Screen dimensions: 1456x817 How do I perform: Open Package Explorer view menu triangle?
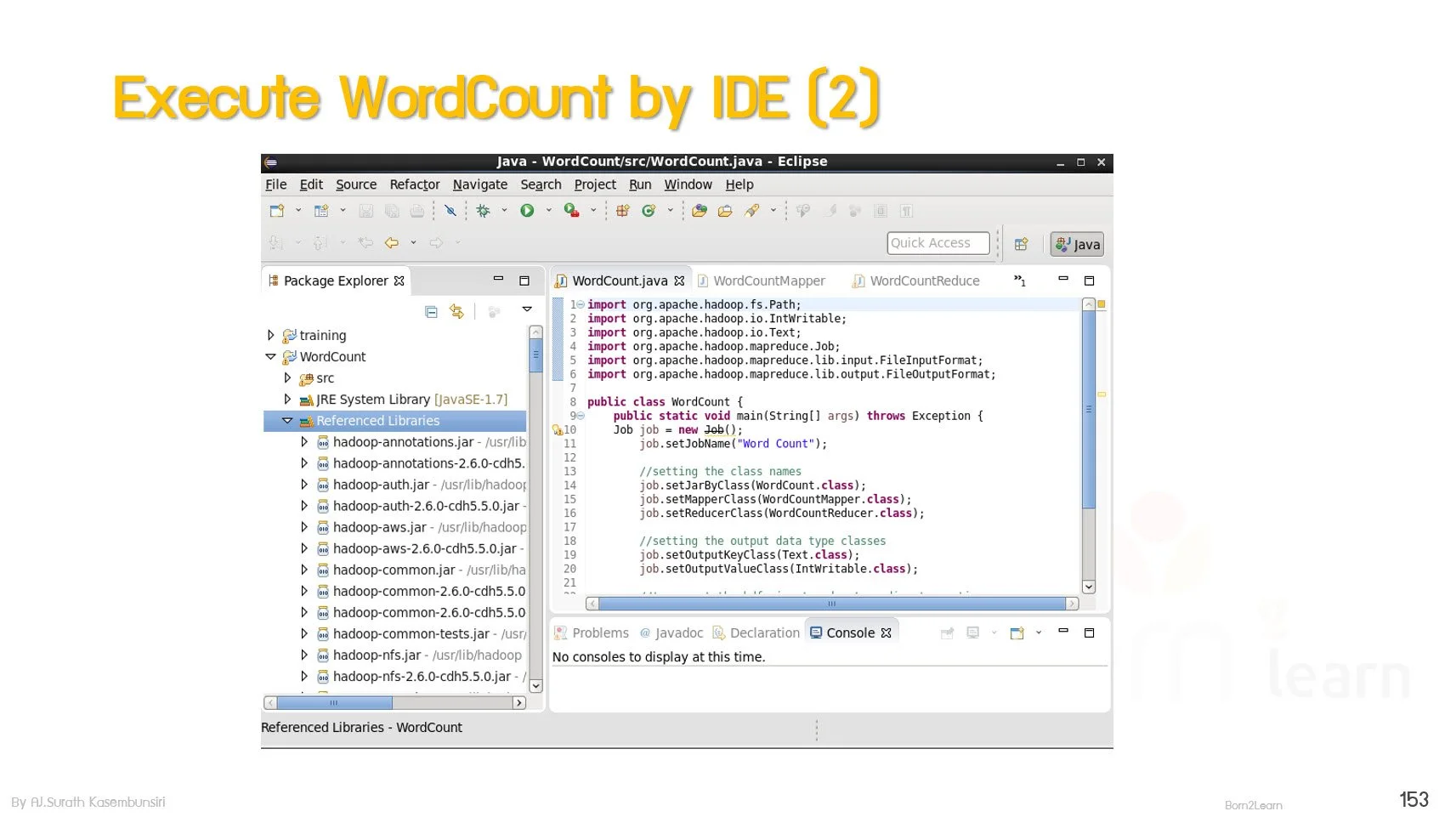(x=527, y=309)
